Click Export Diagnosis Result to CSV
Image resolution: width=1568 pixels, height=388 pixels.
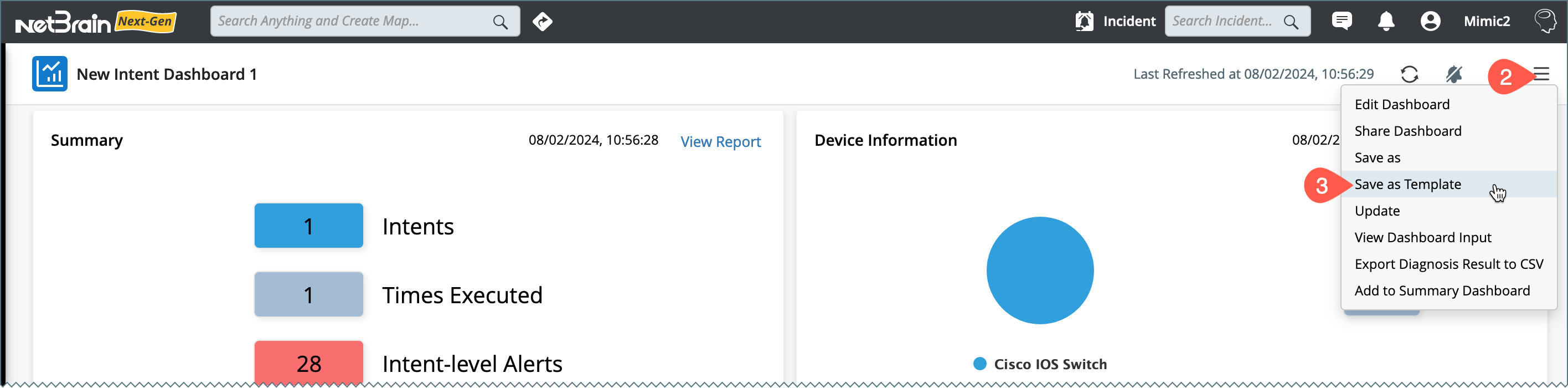pos(1449,264)
